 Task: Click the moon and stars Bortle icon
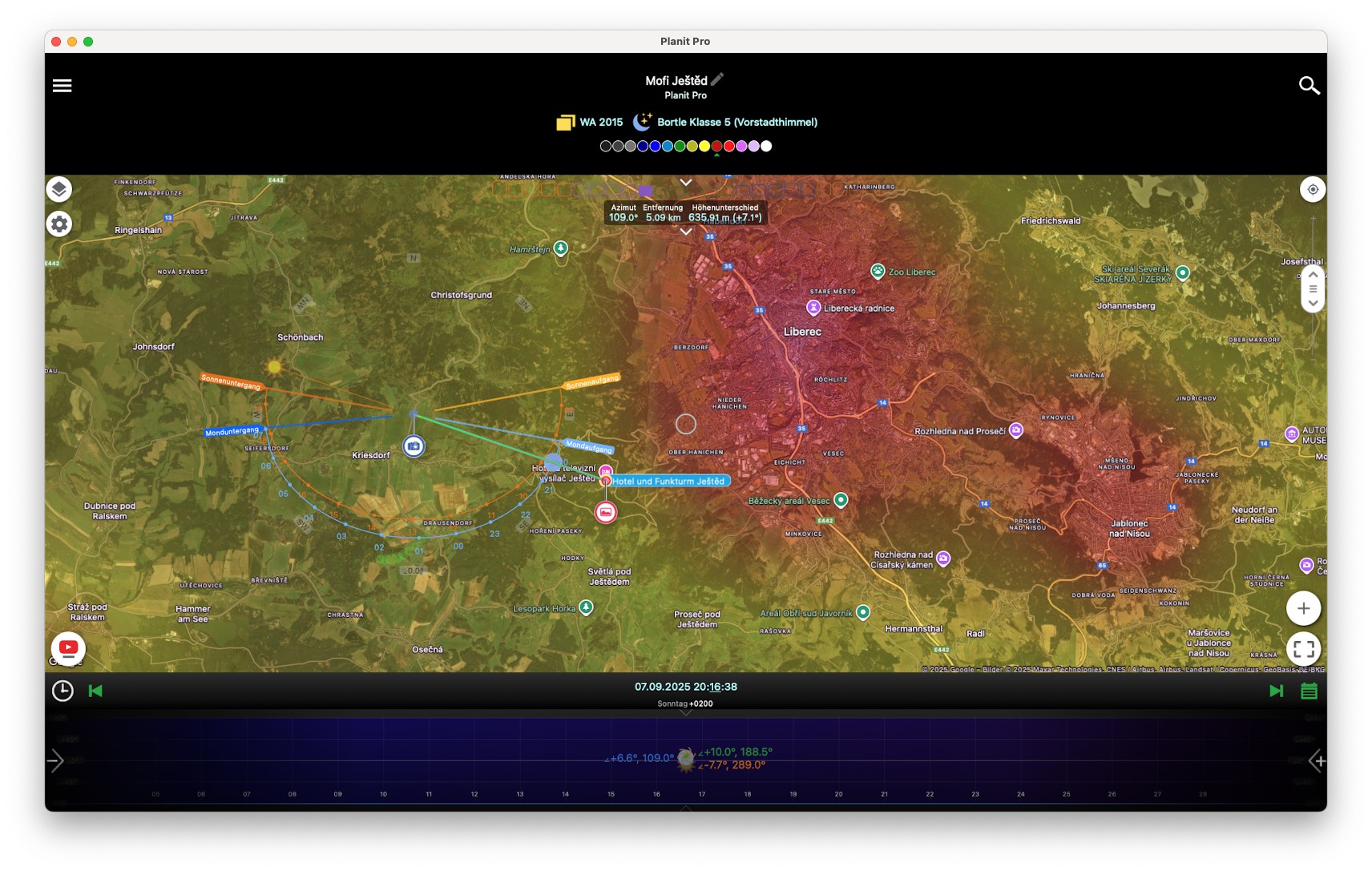coord(642,122)
